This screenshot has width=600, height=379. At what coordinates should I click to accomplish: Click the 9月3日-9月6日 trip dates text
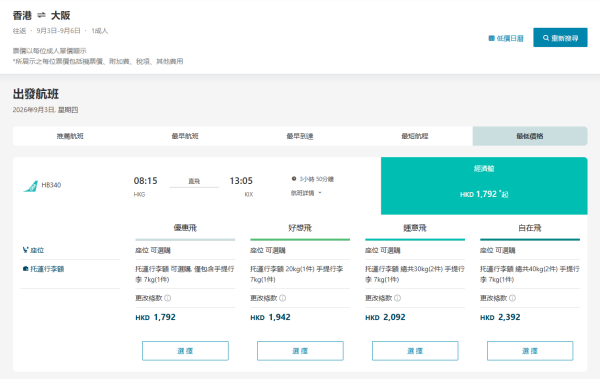[x=59, y=31]
